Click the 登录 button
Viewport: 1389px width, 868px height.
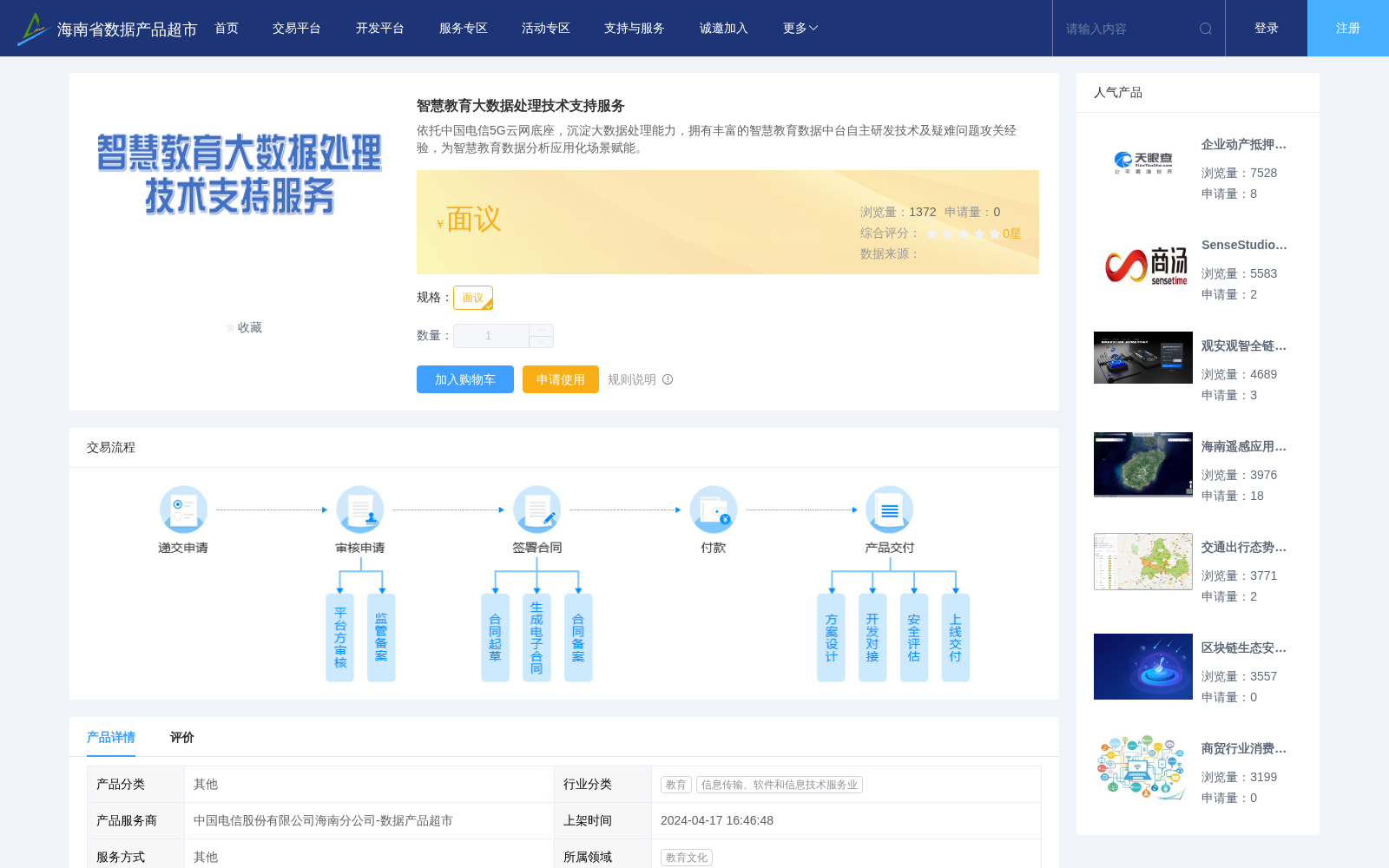[x=1267, y=29]
